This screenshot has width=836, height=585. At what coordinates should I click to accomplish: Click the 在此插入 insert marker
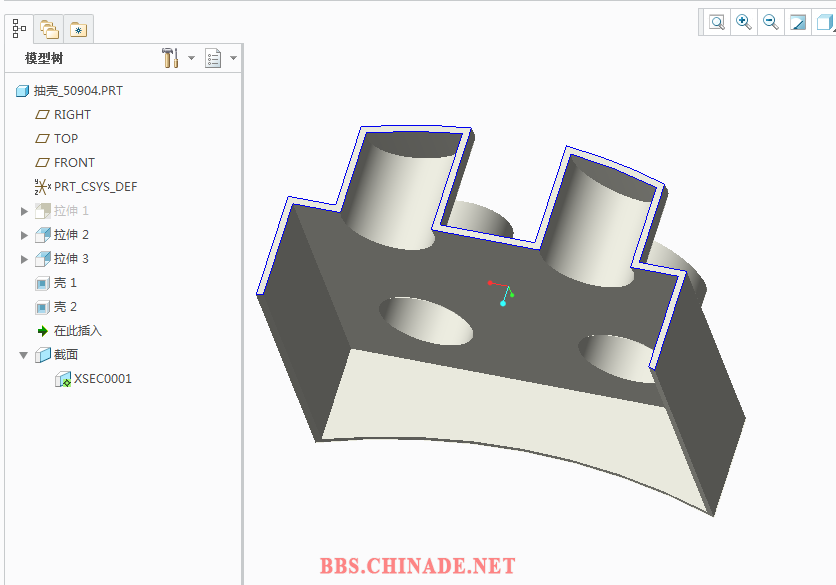(77, 331)
